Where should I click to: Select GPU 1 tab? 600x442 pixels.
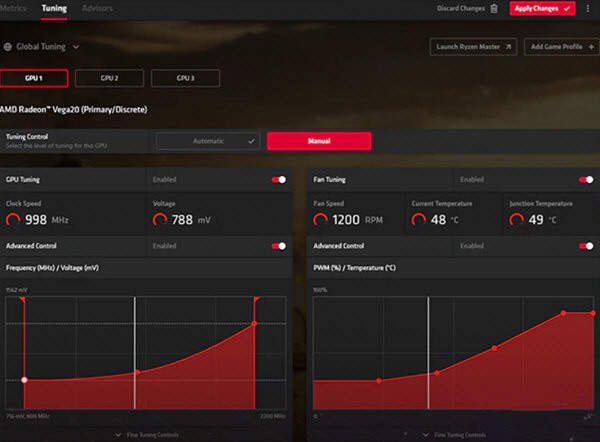click(x=34, y=78)
